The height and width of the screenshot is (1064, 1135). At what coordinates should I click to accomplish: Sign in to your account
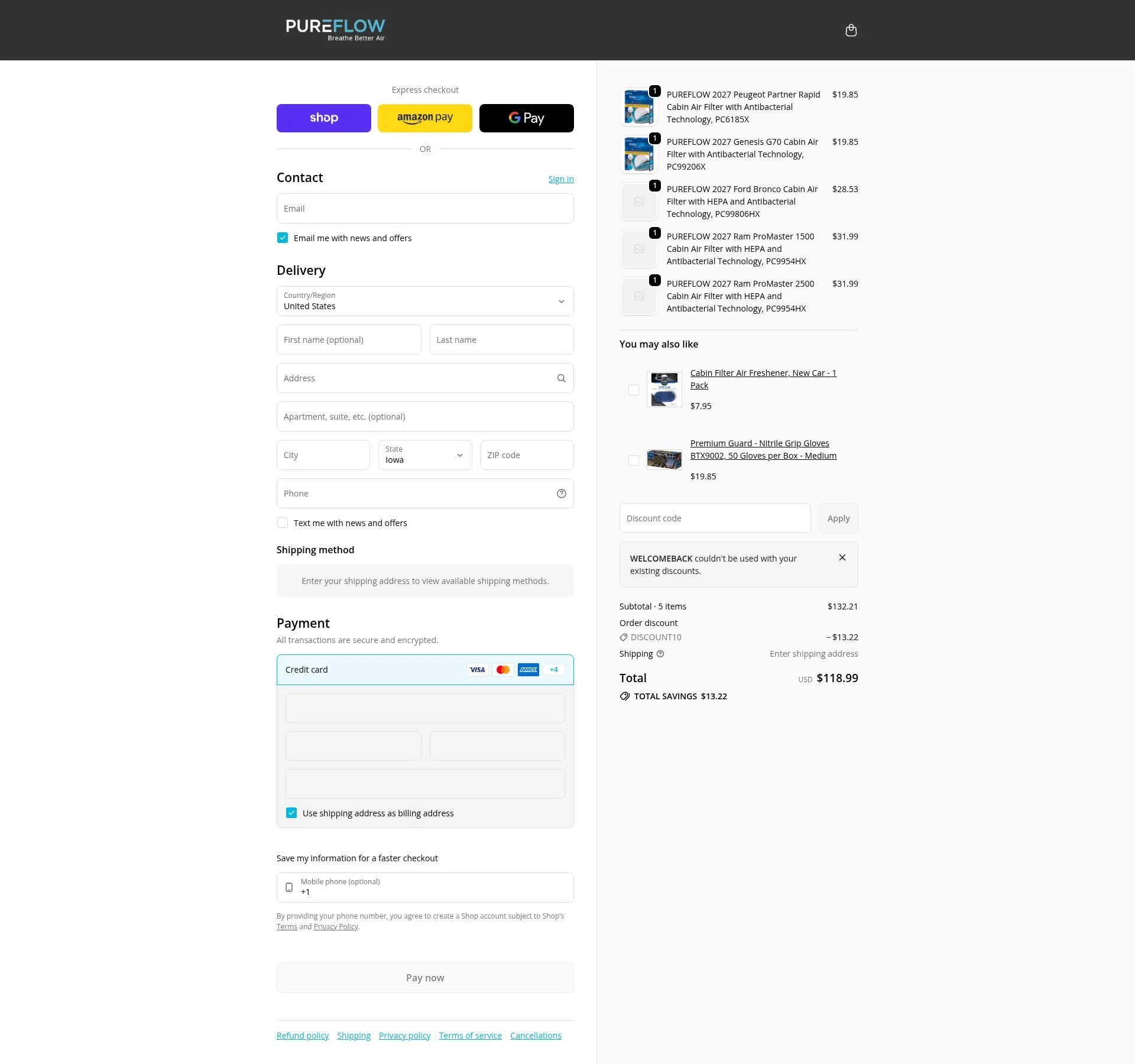click(560, 179)
